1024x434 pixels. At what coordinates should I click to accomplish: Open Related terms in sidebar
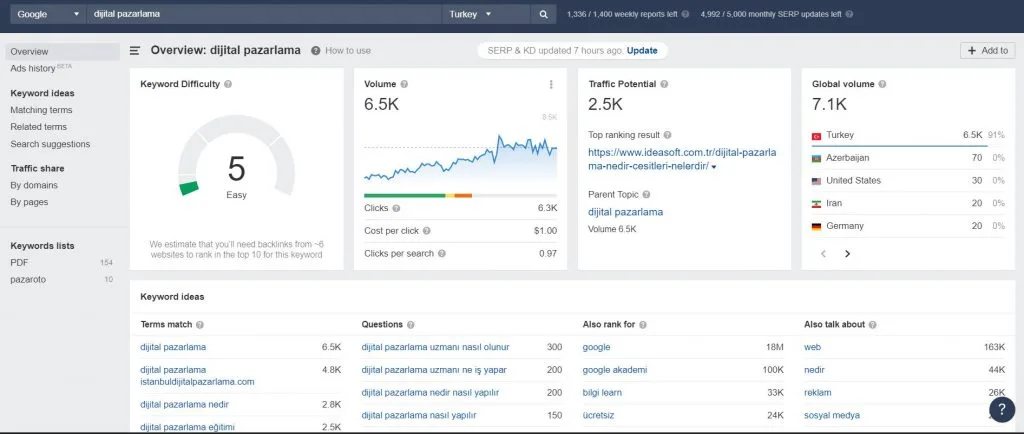pyautogui.click(x=39, y=127)
